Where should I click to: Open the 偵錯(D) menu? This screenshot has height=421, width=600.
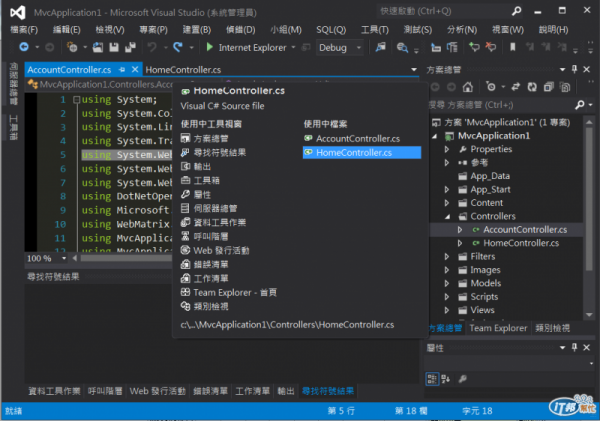point(240,29)
